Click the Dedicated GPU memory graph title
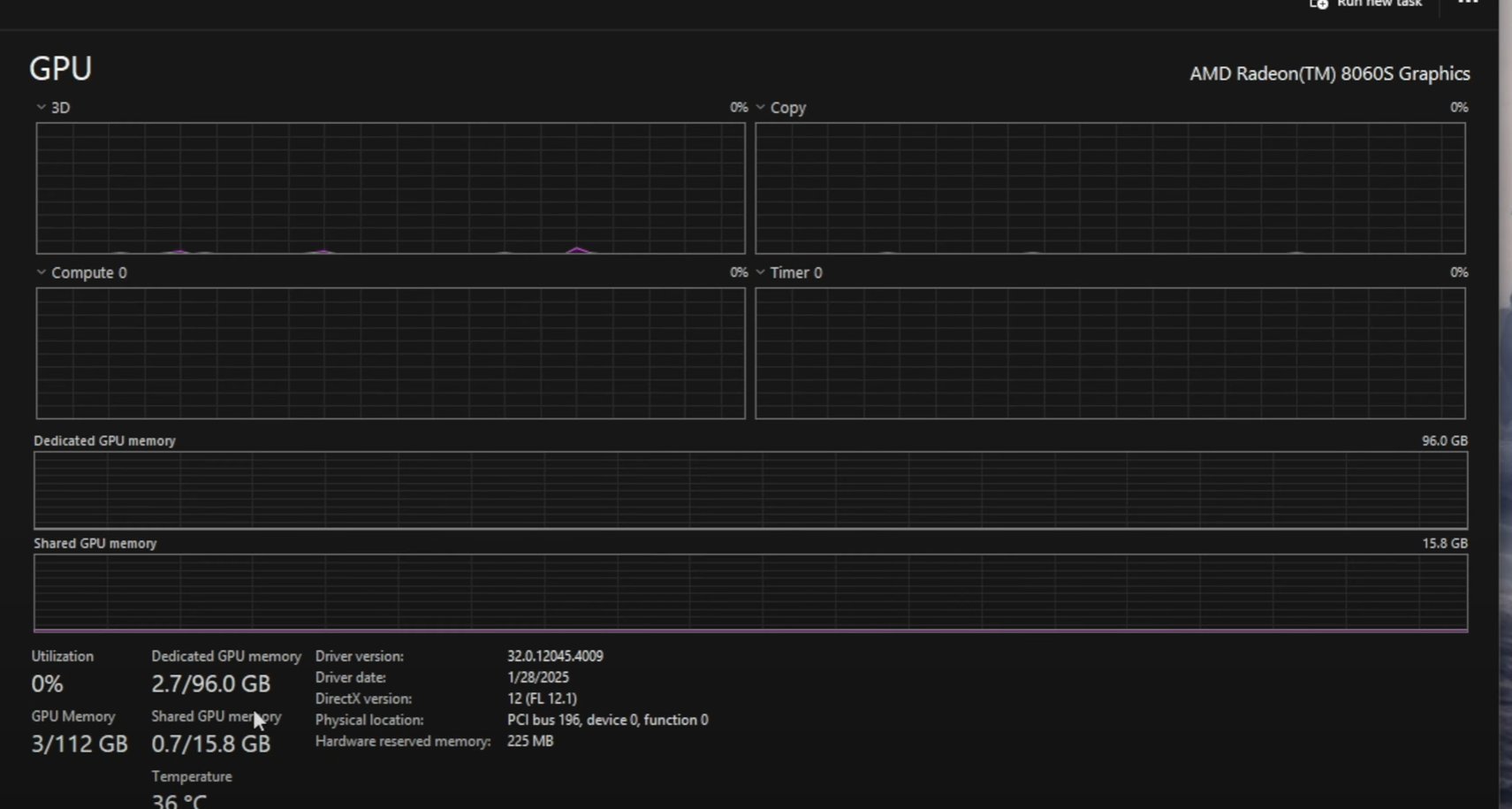This screenshot has height=809, width=1512. [104, 440]
